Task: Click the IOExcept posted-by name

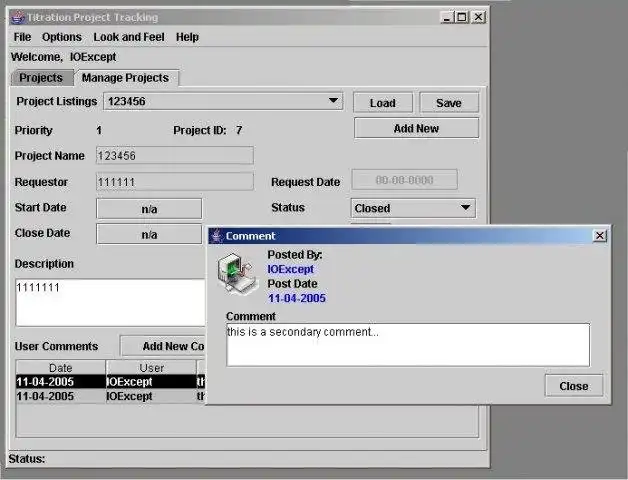Action: 290,269
